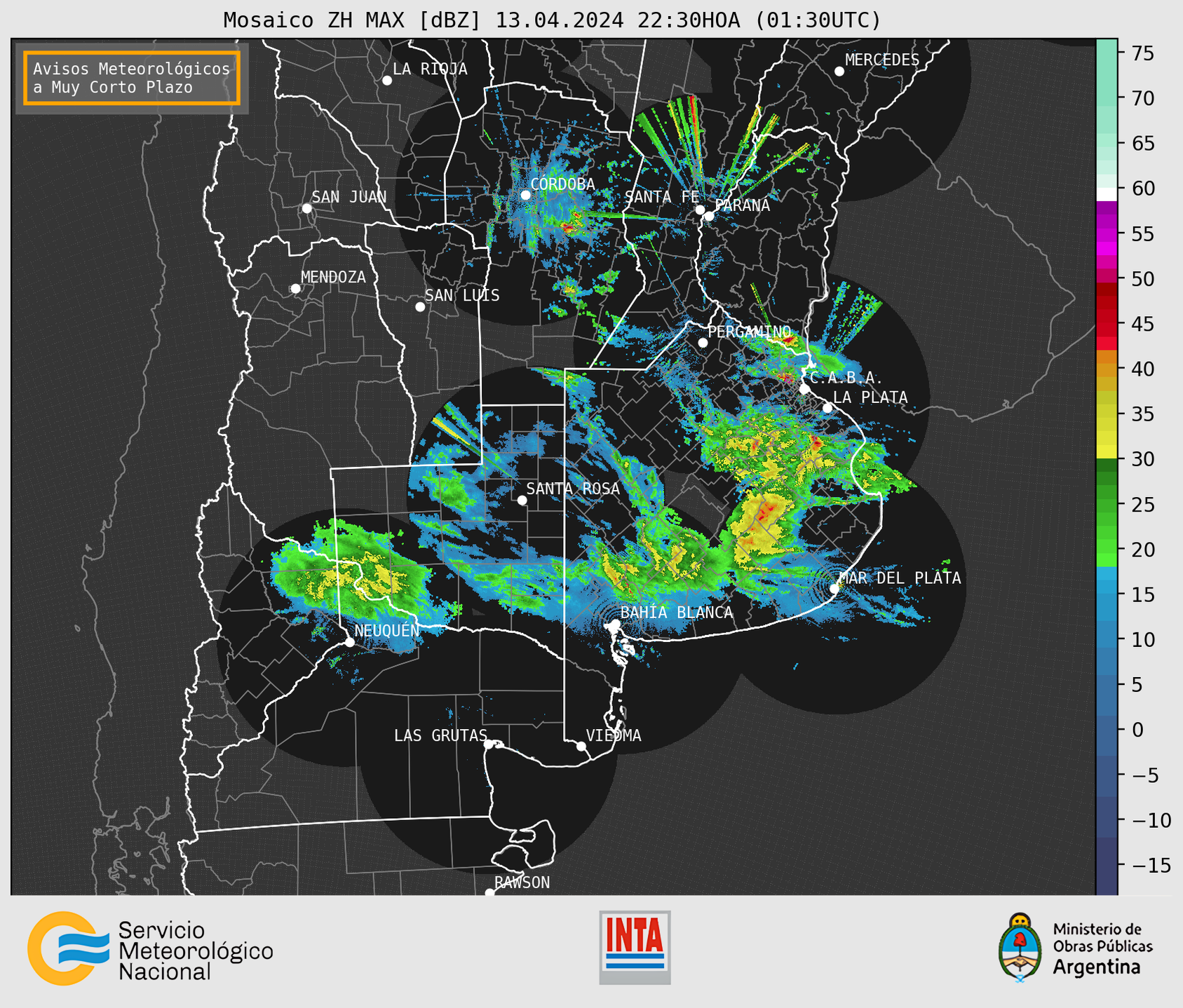This screenshot has height=1008, width=1183.
Task: Select the MENDOZA city marker
Action: click(x=296, y=289)
